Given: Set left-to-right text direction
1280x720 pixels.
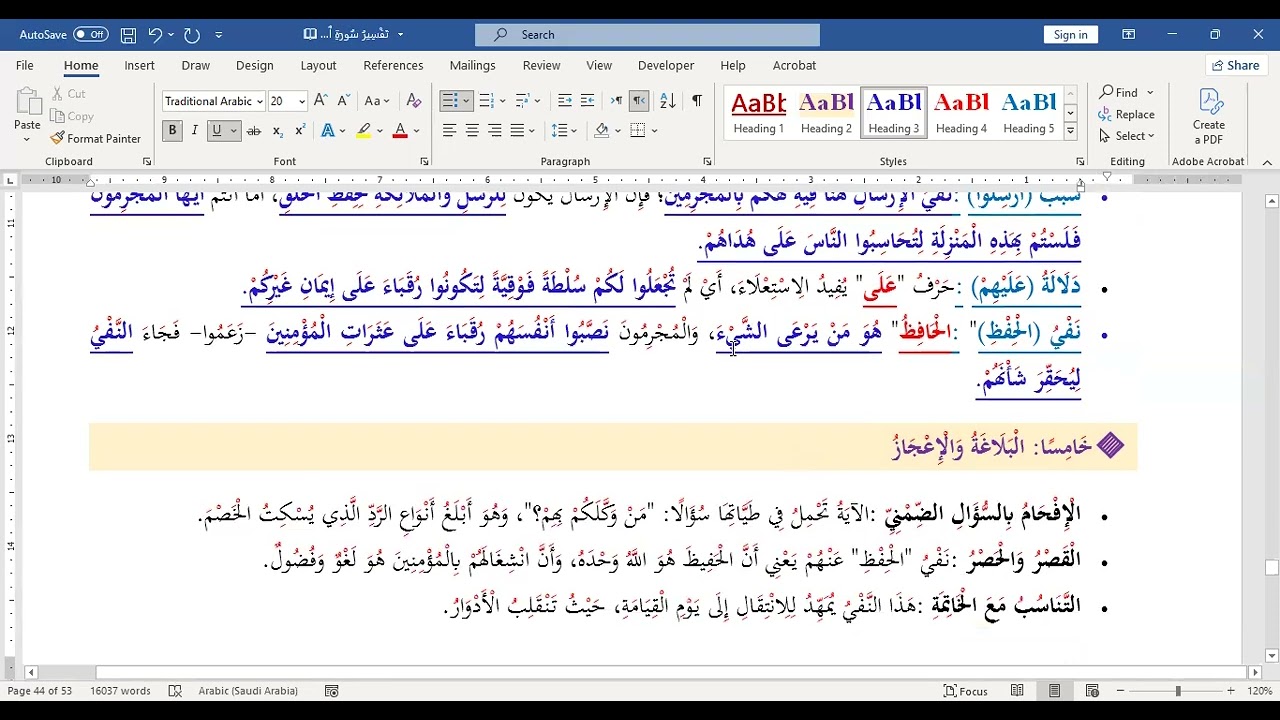Looking at the screenshot, I should 616,101.
